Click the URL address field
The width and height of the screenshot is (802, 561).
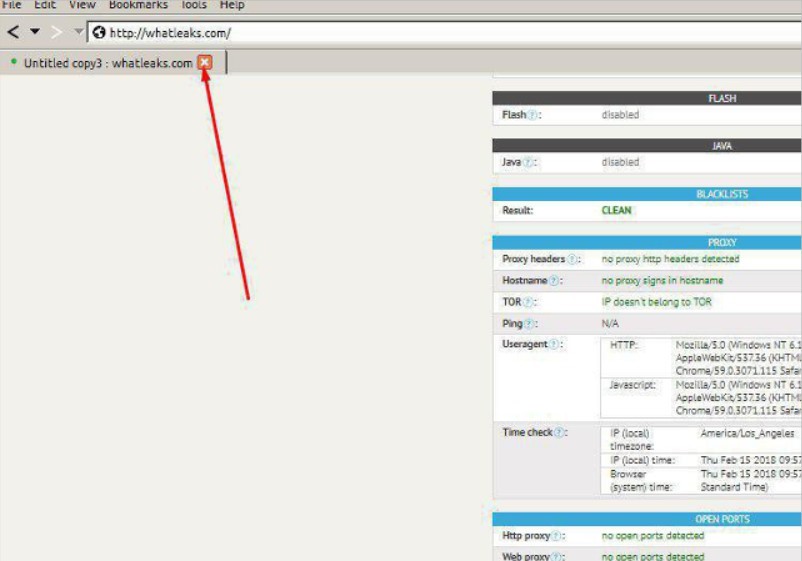tap(450, 33)
